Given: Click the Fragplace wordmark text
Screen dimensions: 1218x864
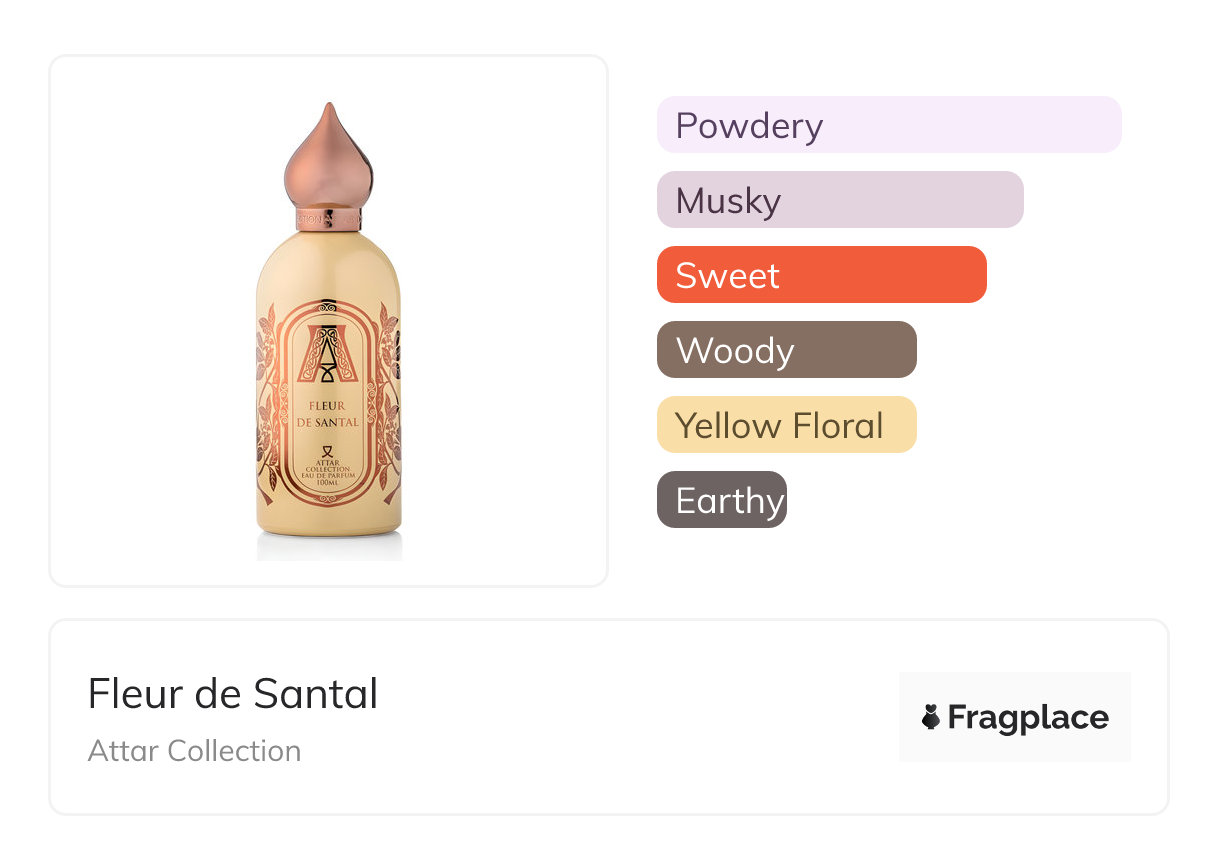Looking at the screenshot, I should click(x=1028, y=717).
